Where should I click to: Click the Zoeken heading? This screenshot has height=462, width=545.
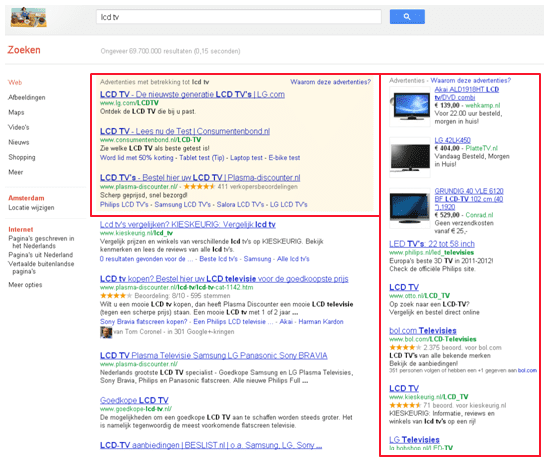click(24, 50)
